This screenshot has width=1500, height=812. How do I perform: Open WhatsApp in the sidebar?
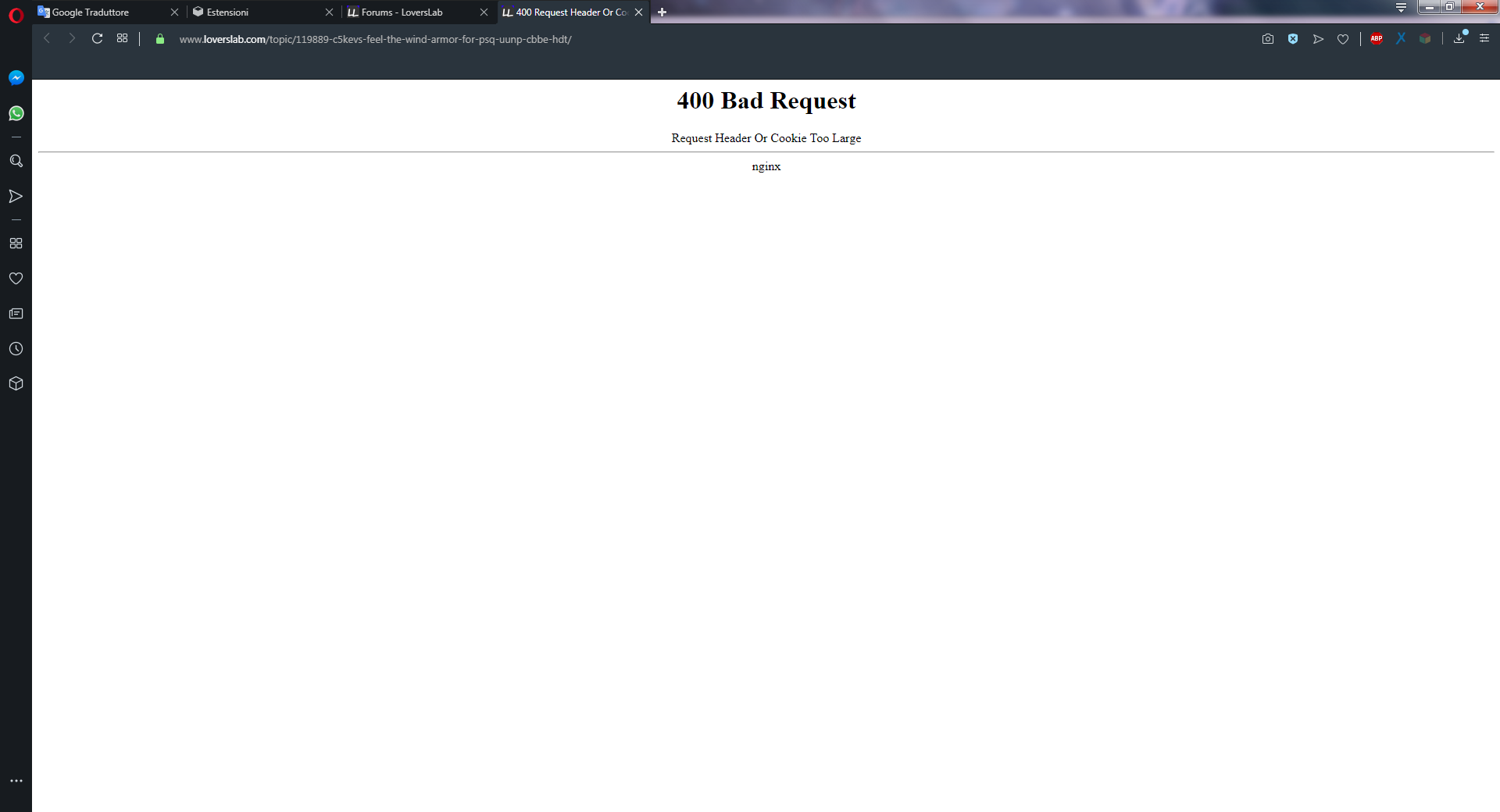tap(16, 113)
